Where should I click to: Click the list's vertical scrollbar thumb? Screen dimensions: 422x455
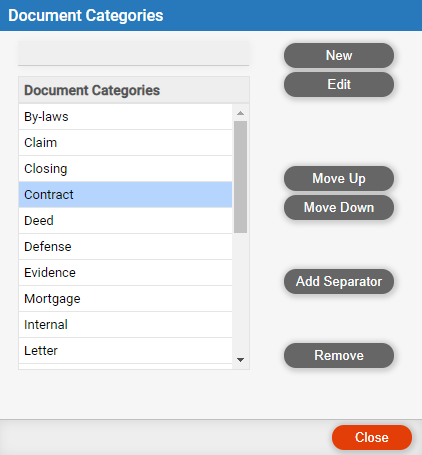240,177
